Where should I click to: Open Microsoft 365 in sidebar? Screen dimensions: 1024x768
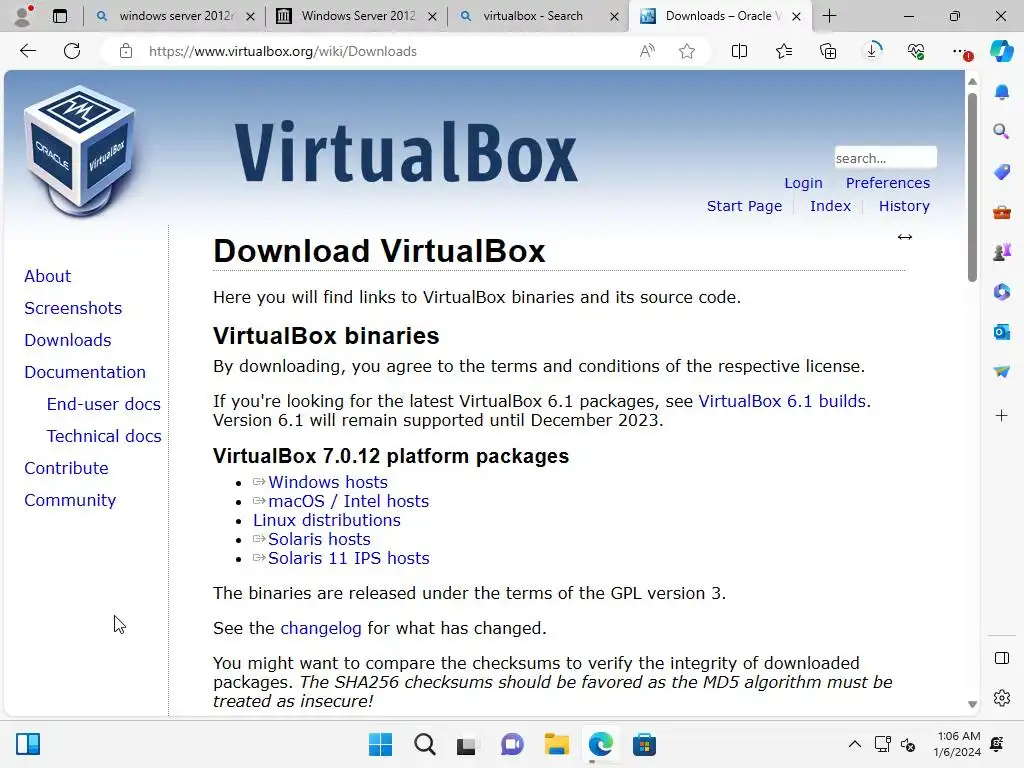[1002, 292]
